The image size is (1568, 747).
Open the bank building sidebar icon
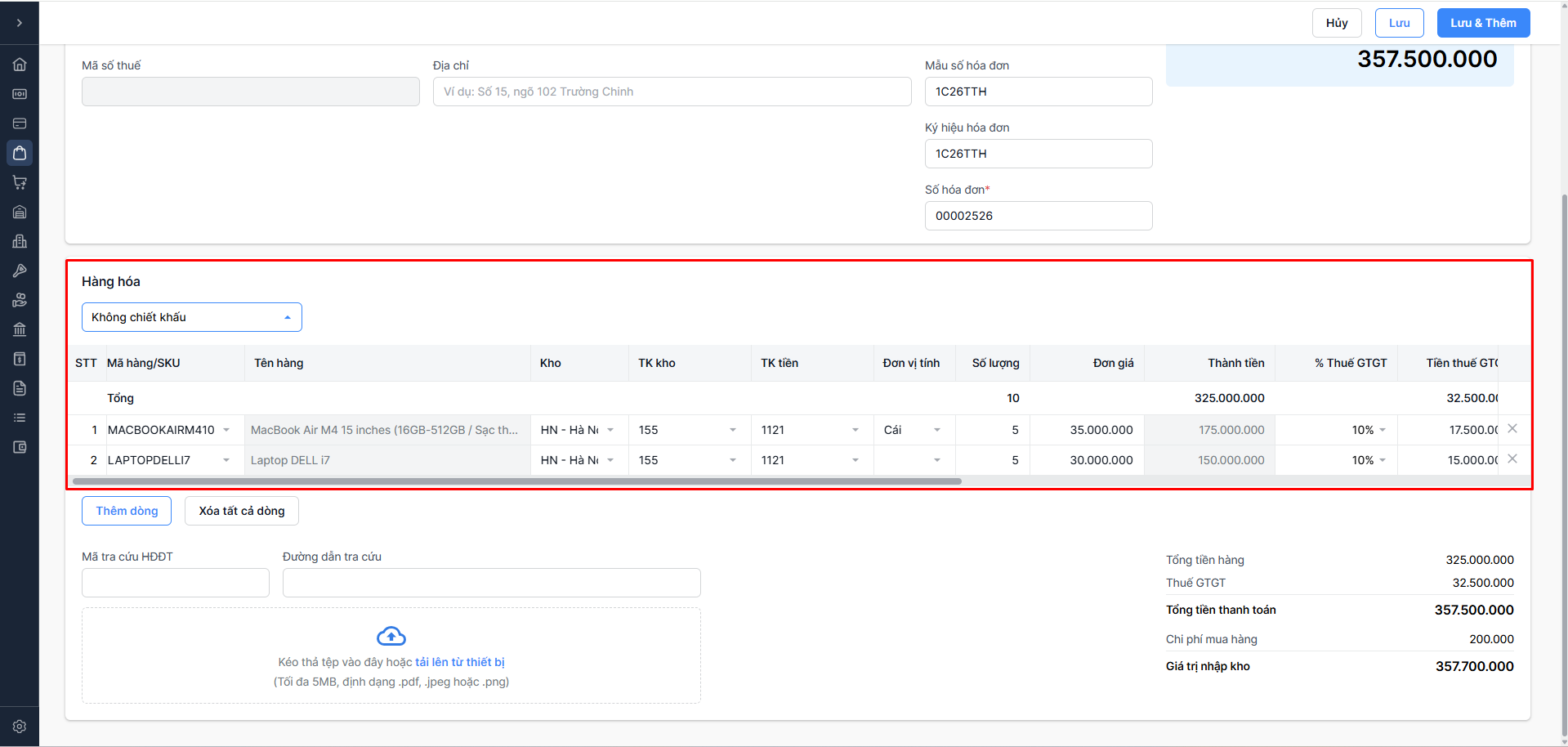(20, 329)
